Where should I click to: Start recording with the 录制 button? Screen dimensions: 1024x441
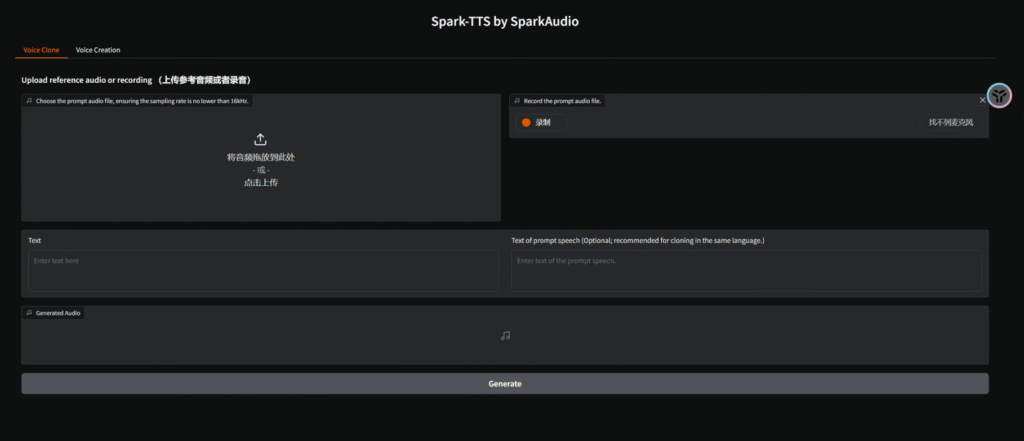pyautogui.click(x=541, y=123)
